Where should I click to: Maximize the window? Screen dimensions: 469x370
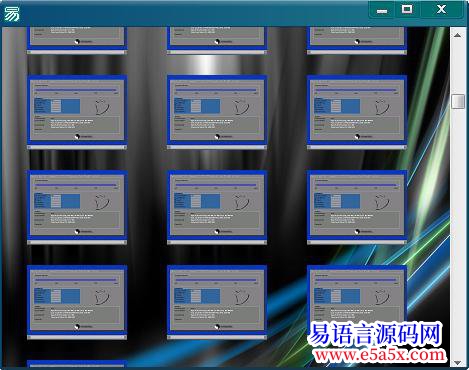point(407,9)
